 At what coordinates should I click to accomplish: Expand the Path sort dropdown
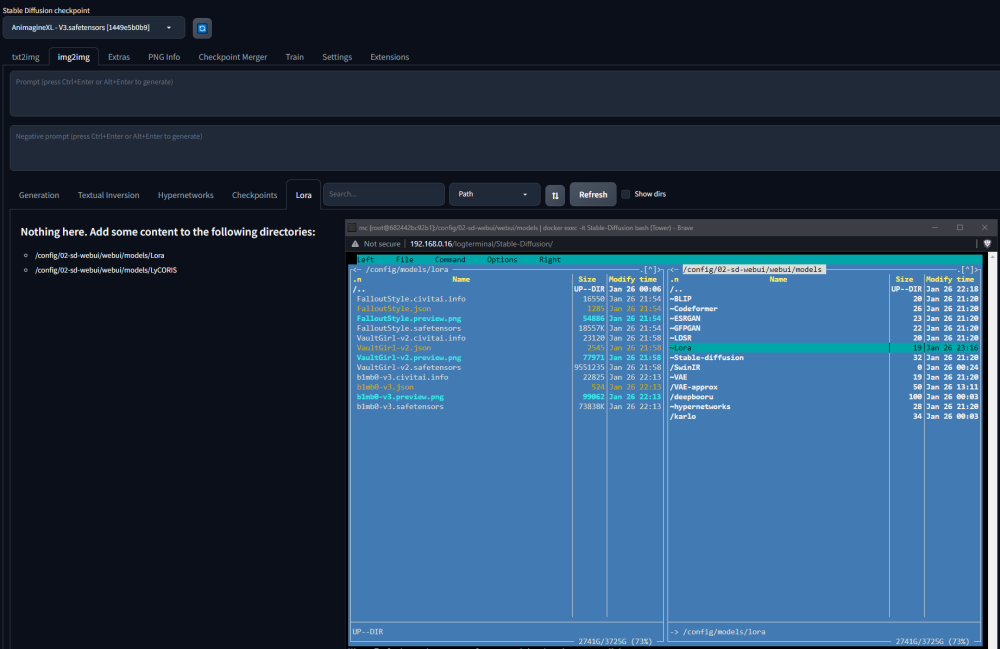(495, 194)
